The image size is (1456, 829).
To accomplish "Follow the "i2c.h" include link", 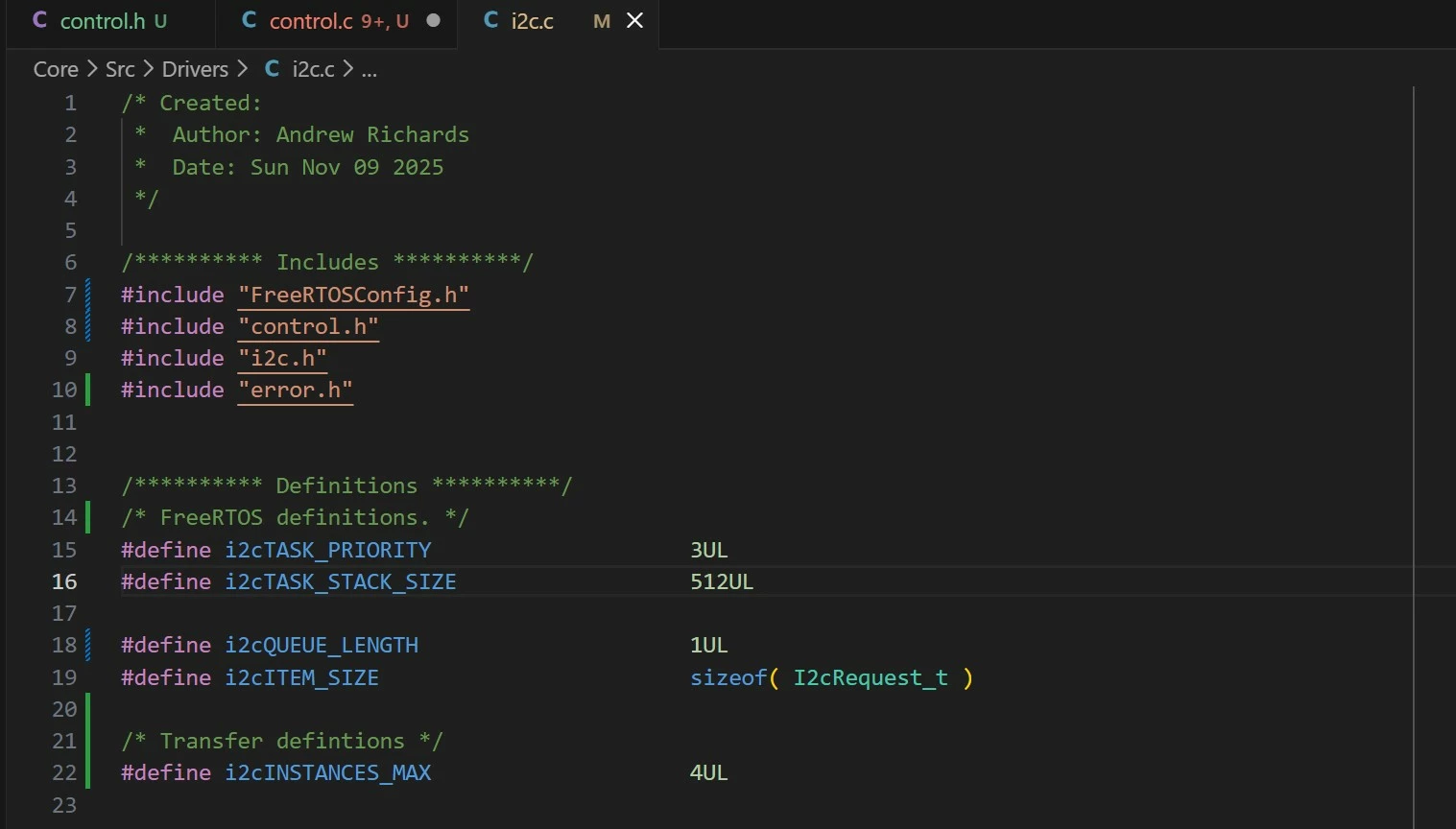I will [x=282, y=358].
